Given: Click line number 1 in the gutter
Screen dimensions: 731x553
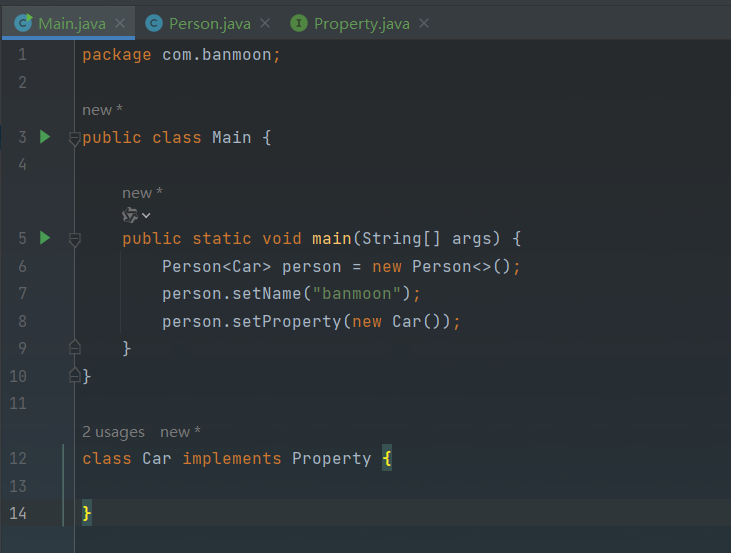Looking at the screenshot, I should click(22, 55).
